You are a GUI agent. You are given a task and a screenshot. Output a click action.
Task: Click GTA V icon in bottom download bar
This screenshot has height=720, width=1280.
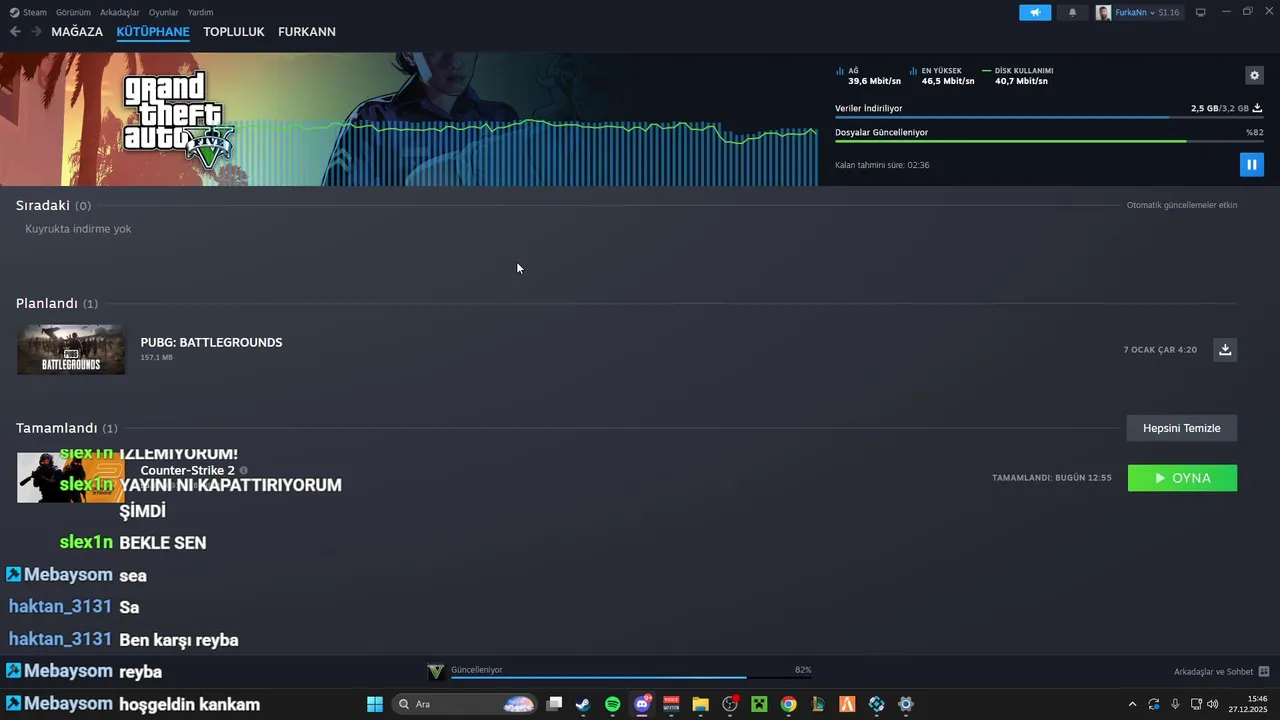(435, 671)
